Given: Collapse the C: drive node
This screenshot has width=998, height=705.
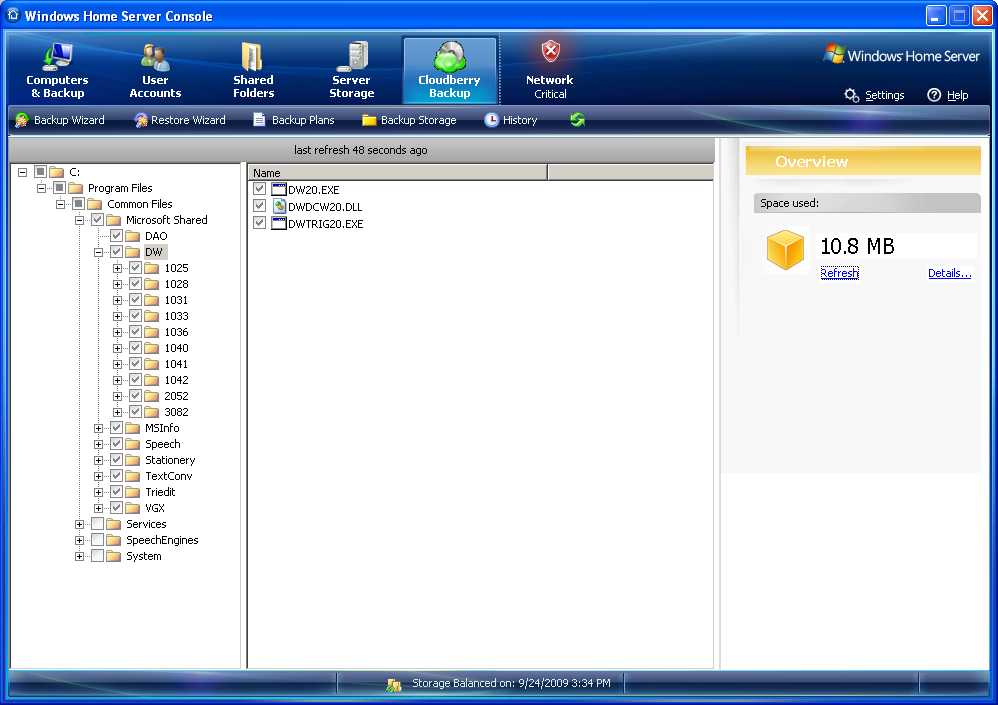Looking at the screenshot, I should click(22, 172).
